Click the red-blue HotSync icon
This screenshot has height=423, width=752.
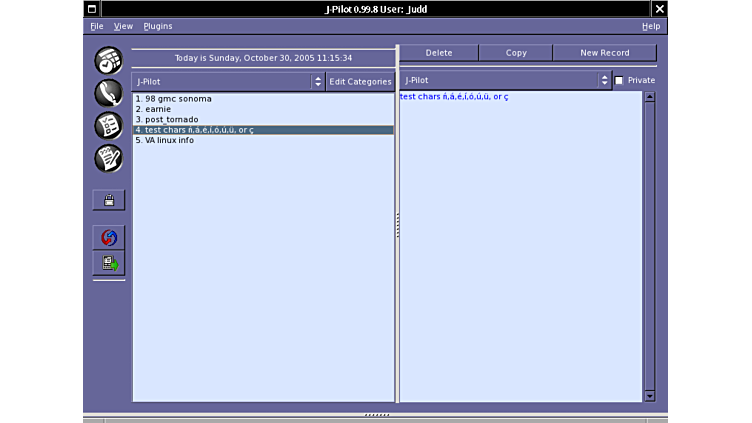click(x=109, y=238)
